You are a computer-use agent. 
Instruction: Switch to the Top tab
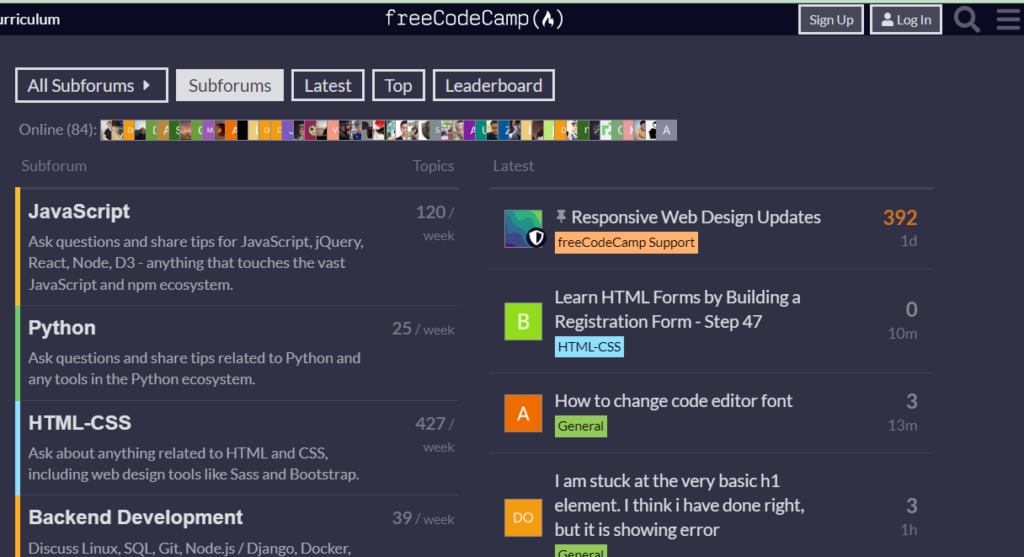[398, 85]
